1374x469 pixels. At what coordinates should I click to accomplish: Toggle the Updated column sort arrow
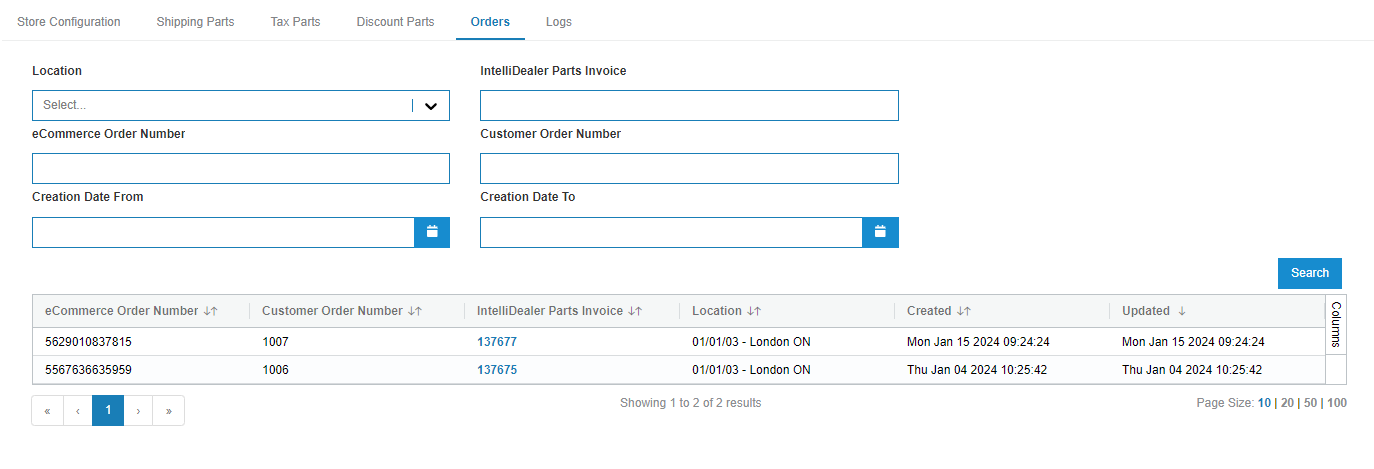(x=1182, y=311)
